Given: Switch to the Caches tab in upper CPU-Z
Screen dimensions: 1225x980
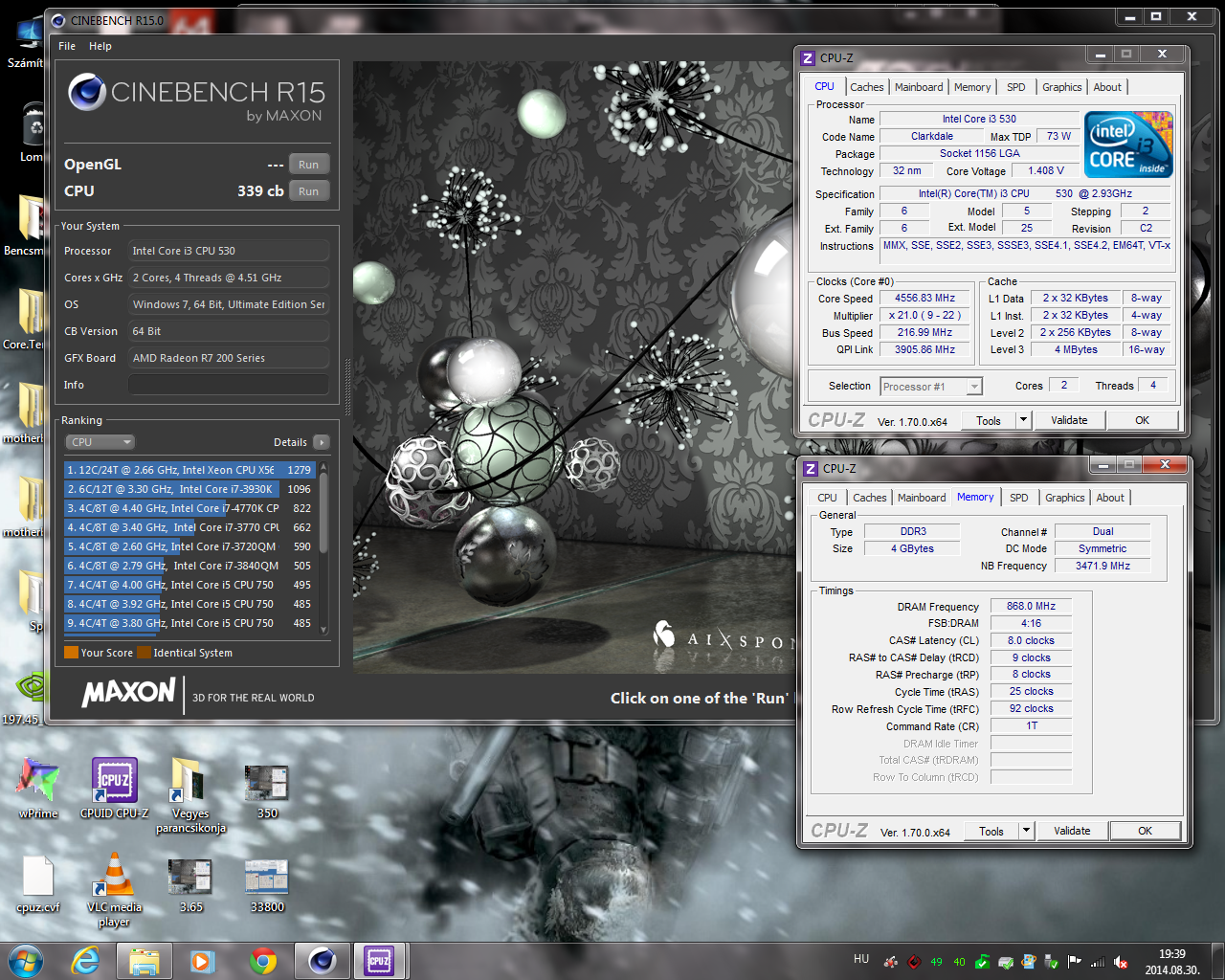Looking at the screenshot, I should 867,87.
